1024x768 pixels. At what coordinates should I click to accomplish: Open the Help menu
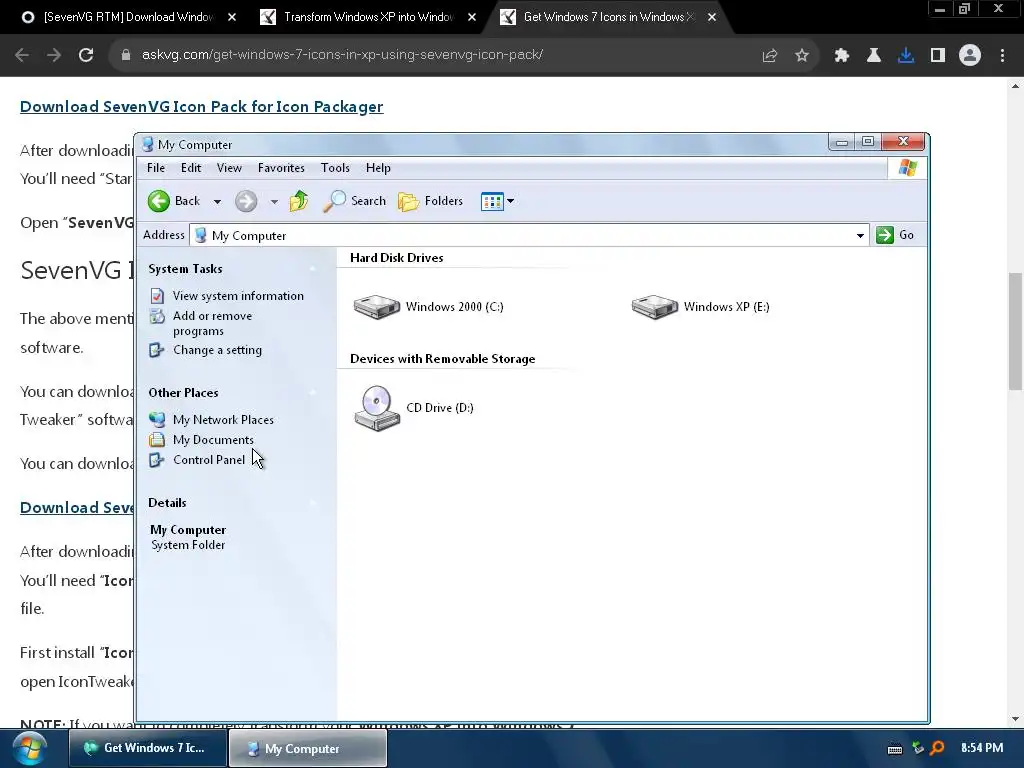378,168
